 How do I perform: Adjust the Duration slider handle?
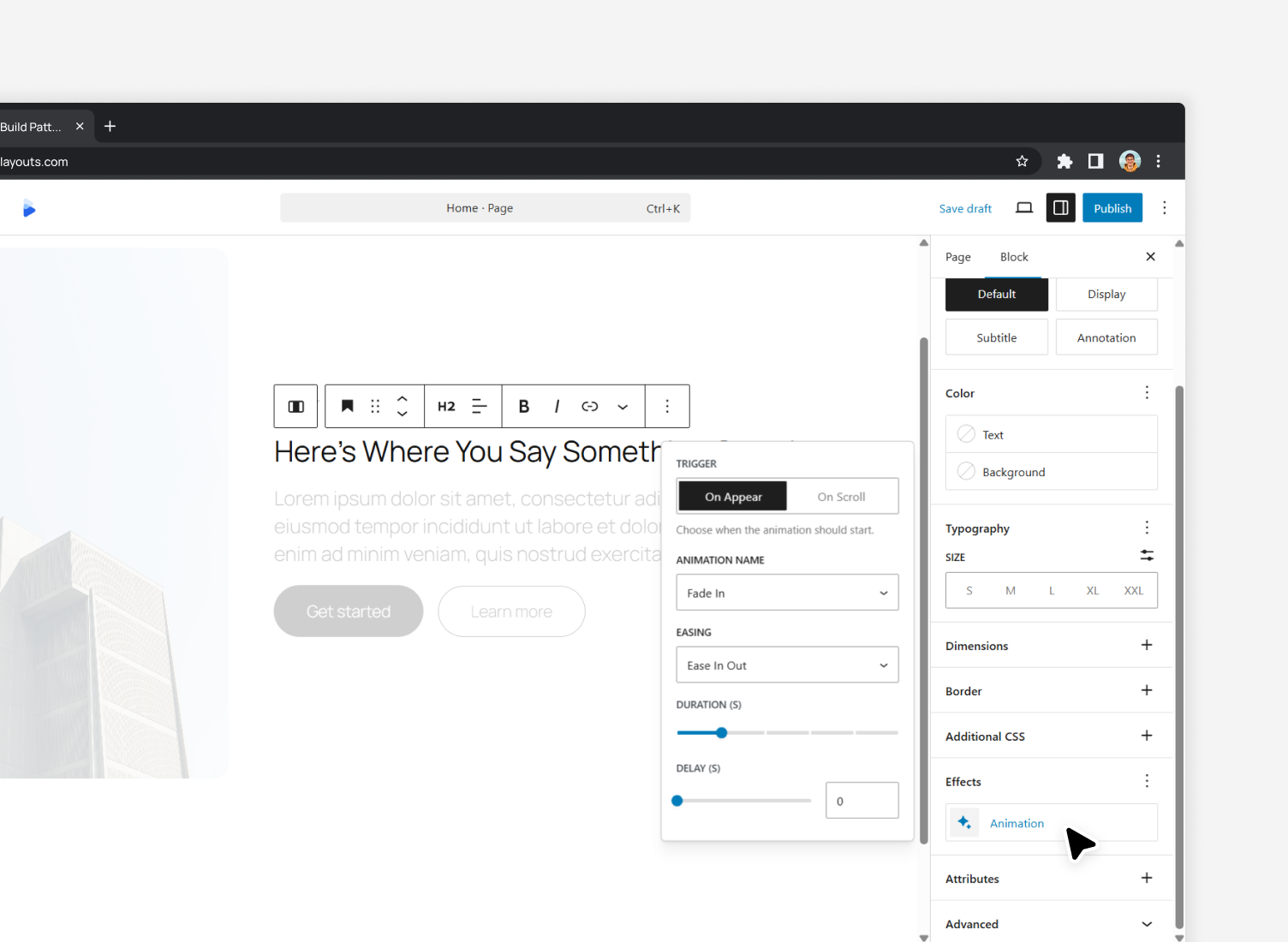click(721, 733)
